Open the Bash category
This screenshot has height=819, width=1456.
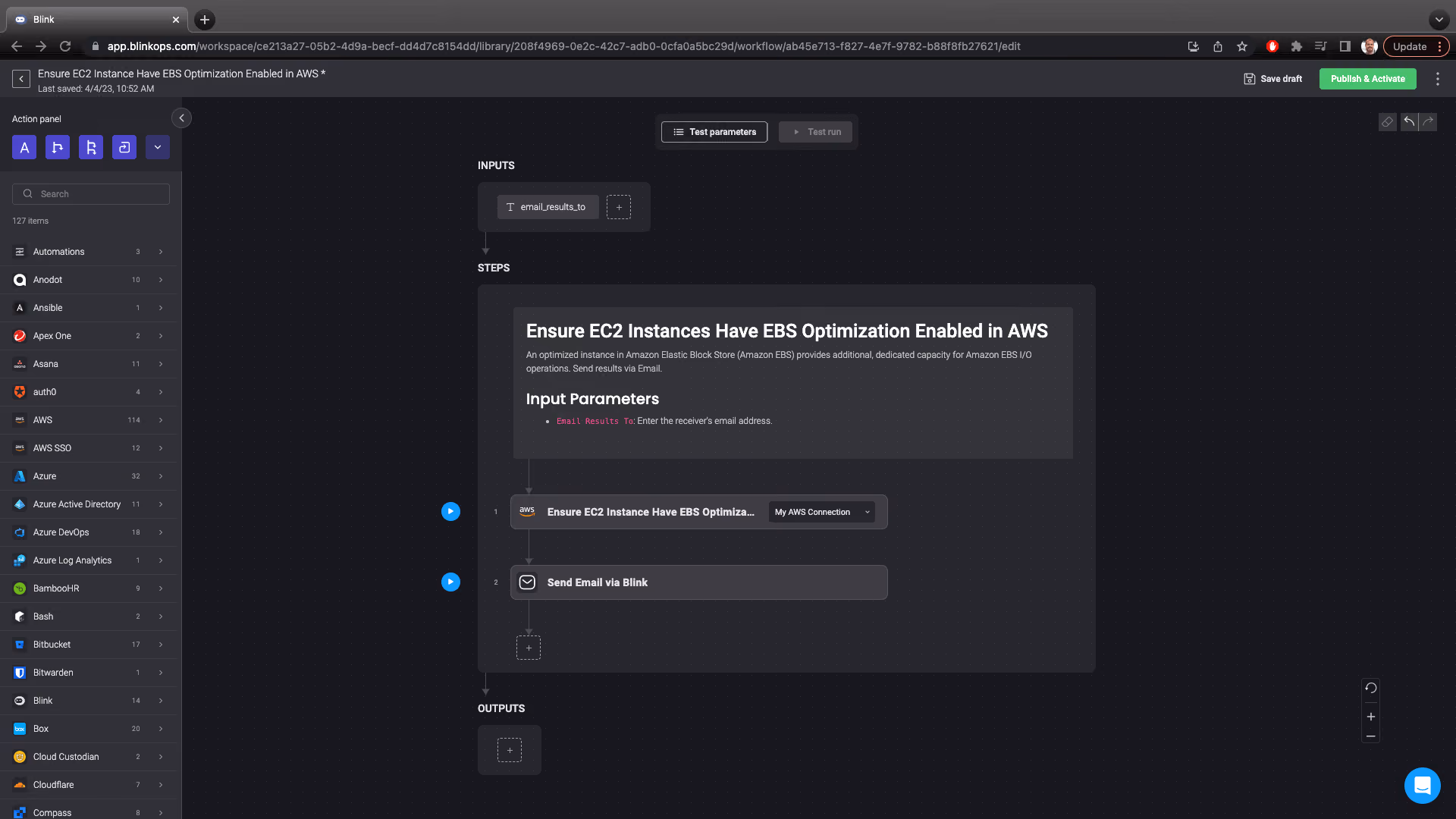tap(88, 617)
